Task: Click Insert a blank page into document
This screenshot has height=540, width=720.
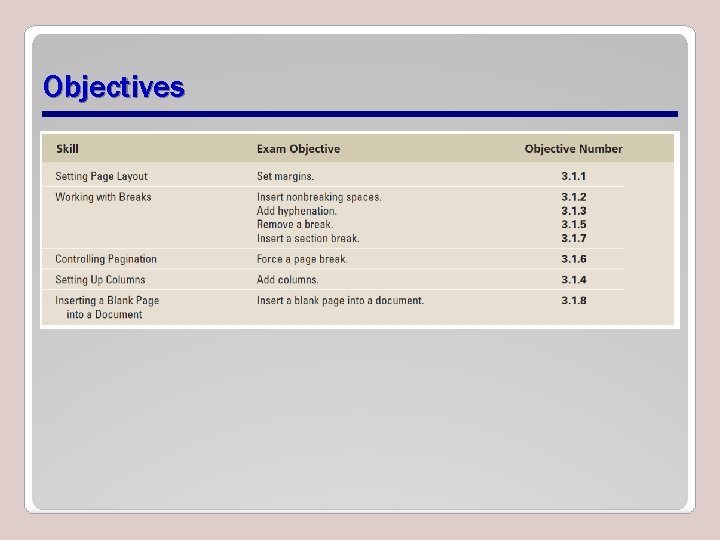Action: [340, 300]
